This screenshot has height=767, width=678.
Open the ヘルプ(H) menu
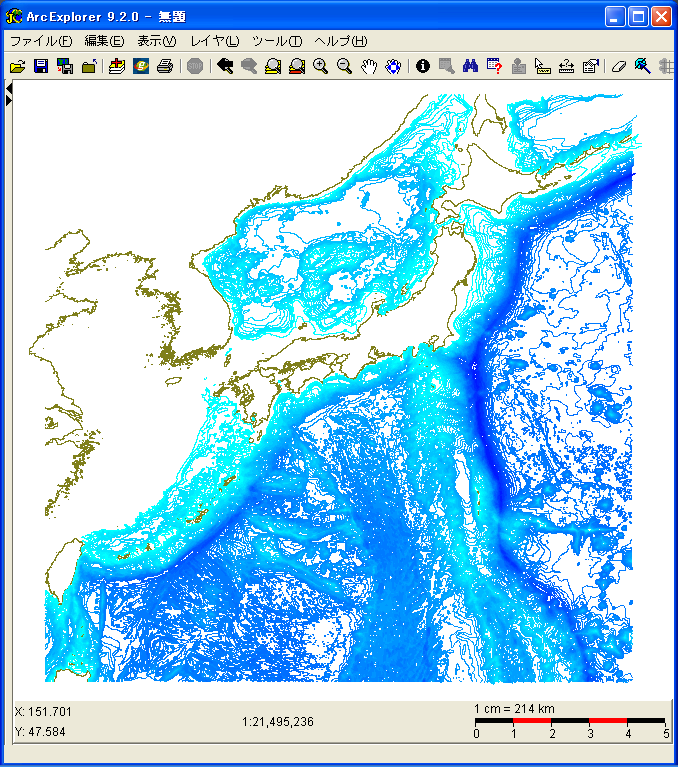point(340,41)
